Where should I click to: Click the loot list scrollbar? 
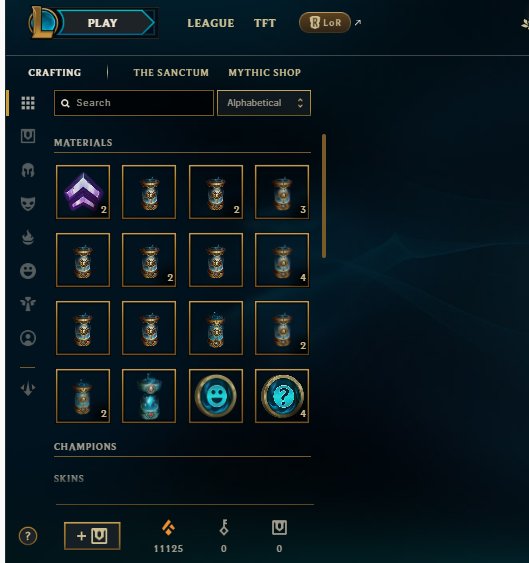324,196
